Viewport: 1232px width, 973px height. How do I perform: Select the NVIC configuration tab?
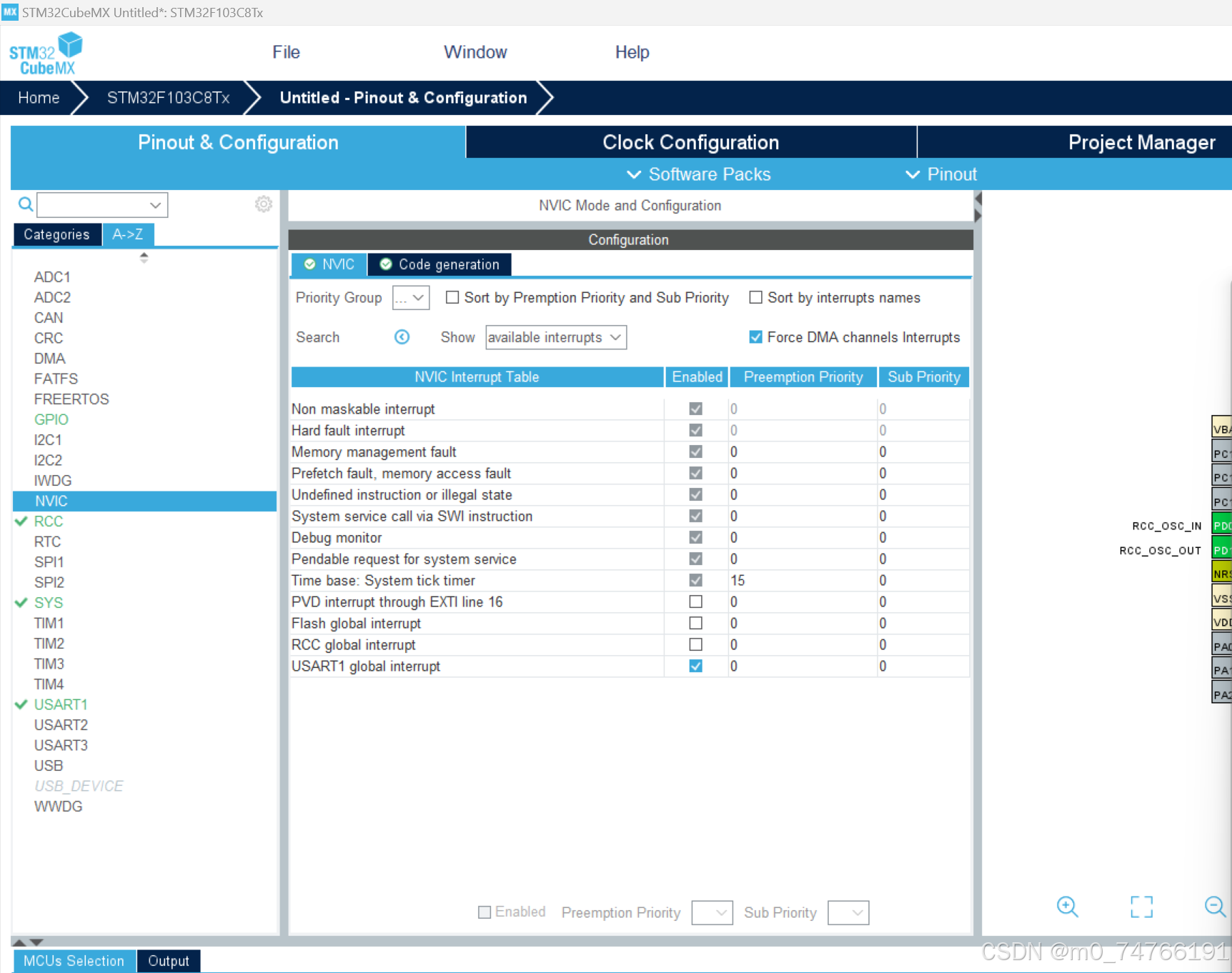pos(329,264)
